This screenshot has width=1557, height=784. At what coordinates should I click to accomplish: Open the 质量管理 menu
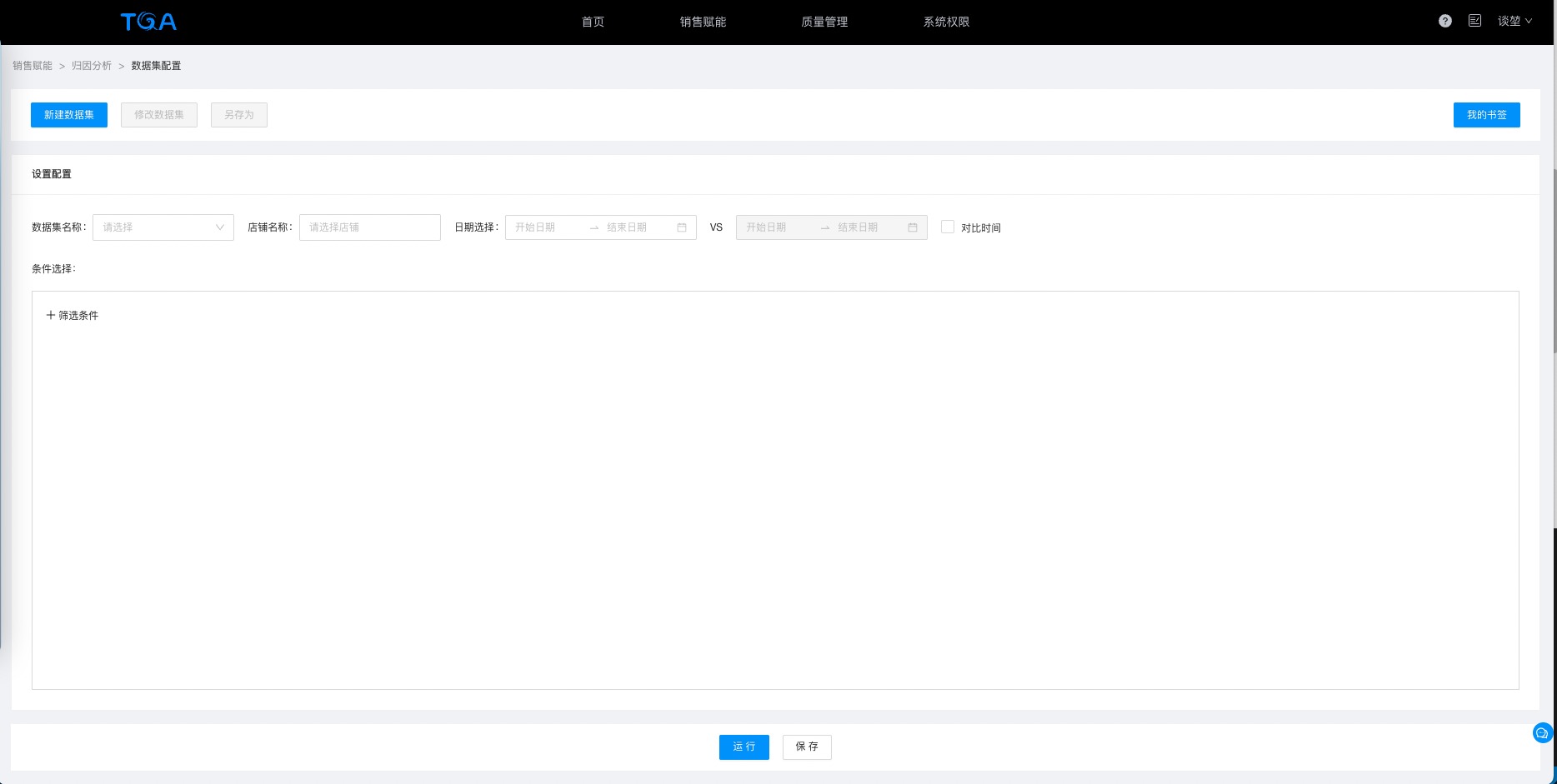click(x=824, y=22)
